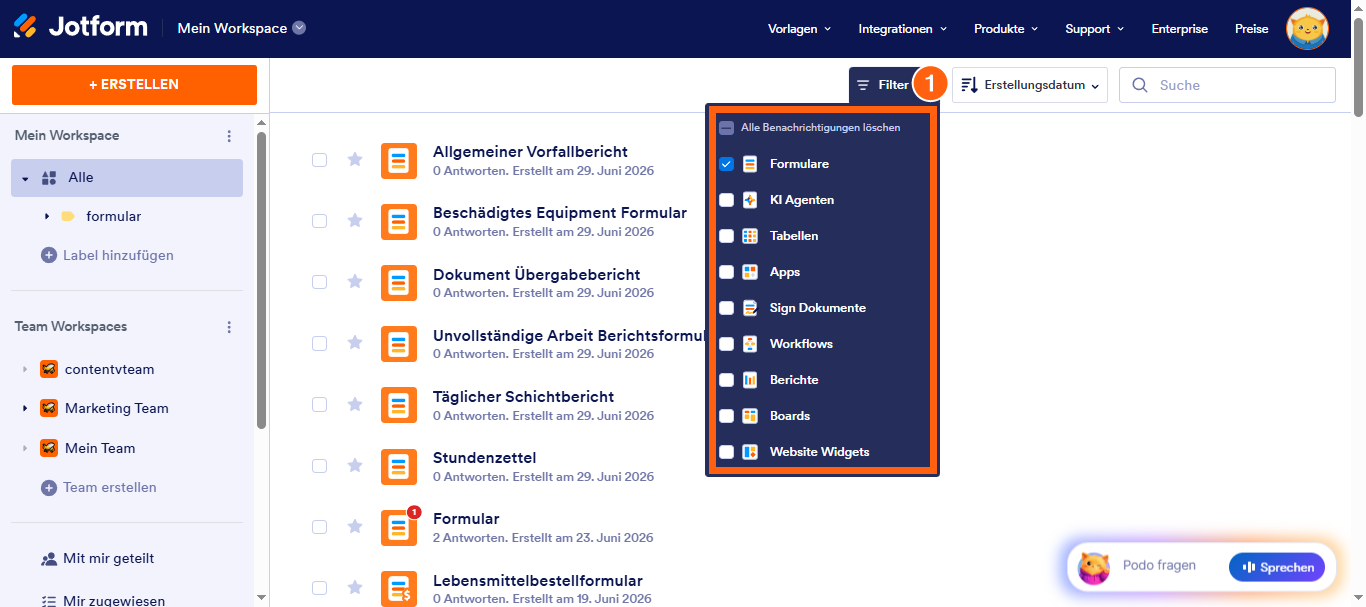Click the ERSTELLEN button
Image resolution: width=1366 pixels, height=607 pixels.
(134, 85)
